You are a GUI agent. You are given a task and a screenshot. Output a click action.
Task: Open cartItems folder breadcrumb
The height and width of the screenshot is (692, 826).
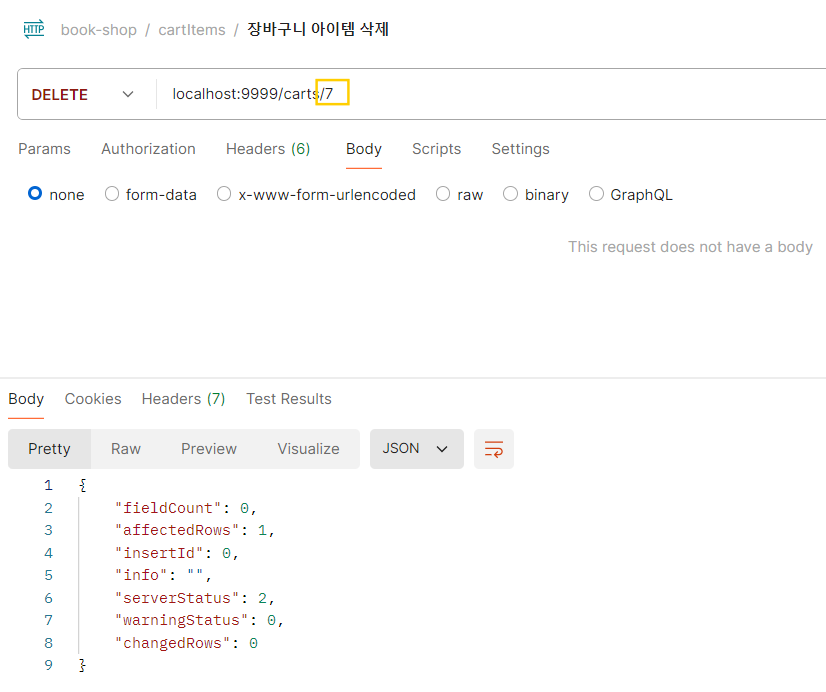pos(192,30)
